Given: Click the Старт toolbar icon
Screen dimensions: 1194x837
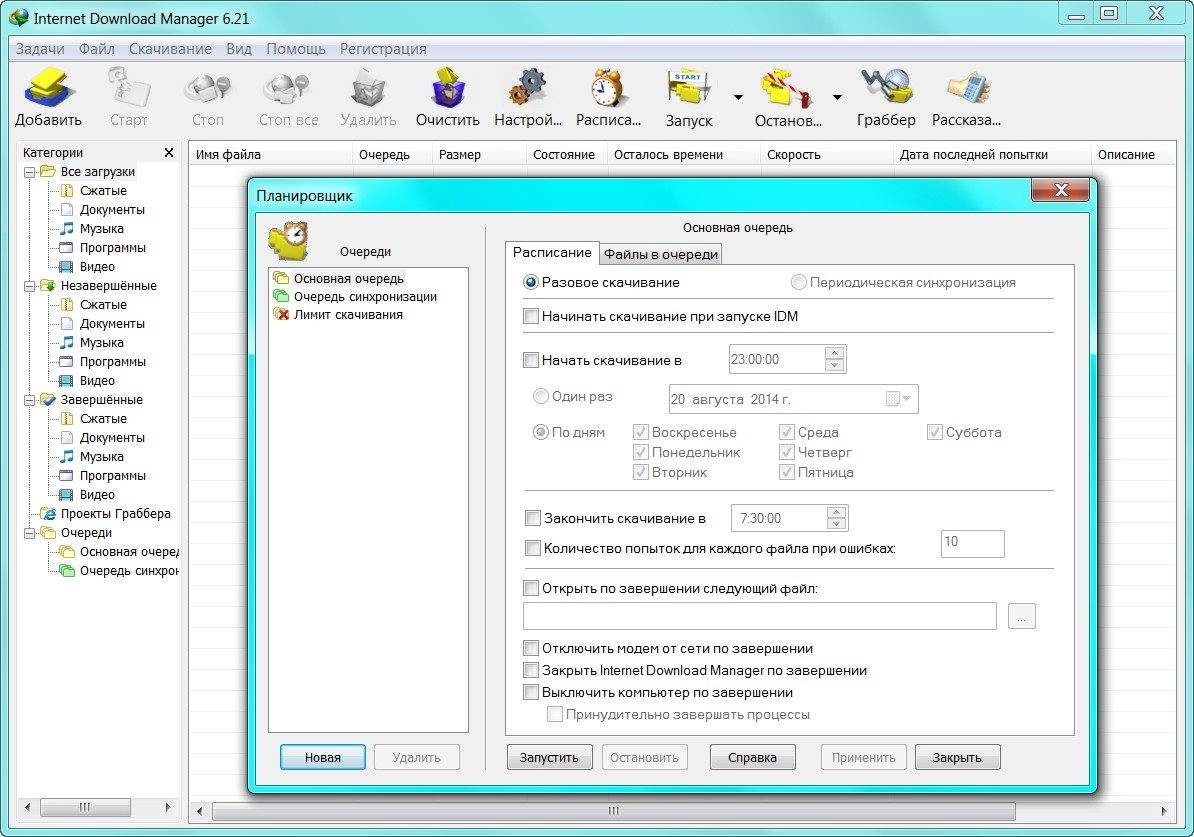Looking at the screenshot, I should pyautogui.click(x=128, y=97).
